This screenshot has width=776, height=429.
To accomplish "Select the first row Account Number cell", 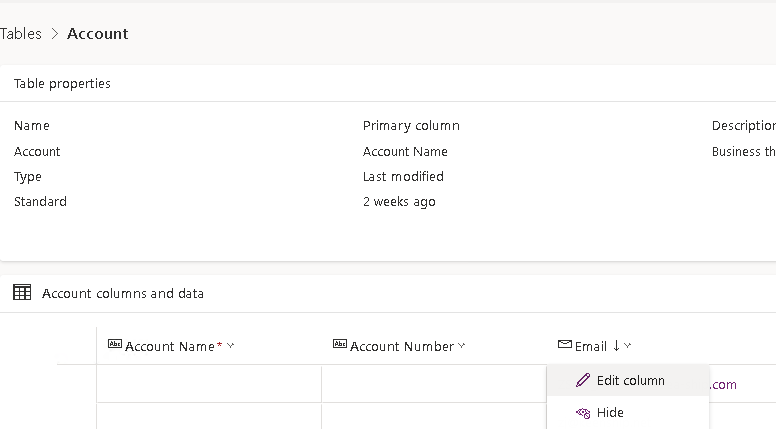I will (x=433, y=384).
